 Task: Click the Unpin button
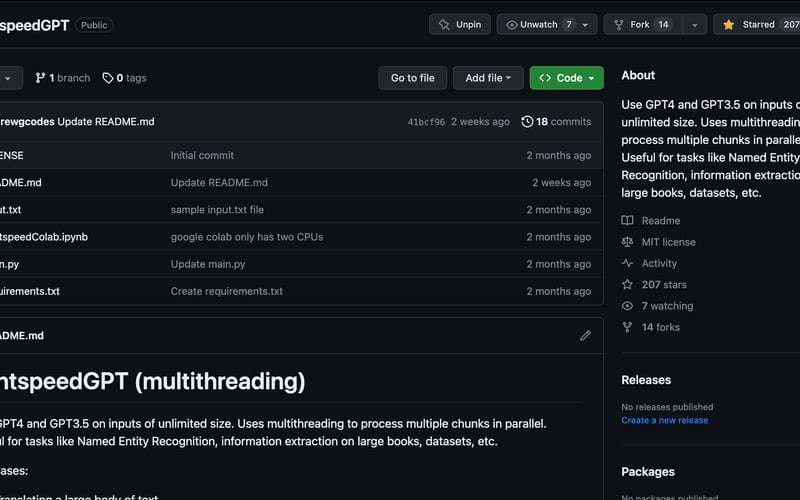[460, 24]
